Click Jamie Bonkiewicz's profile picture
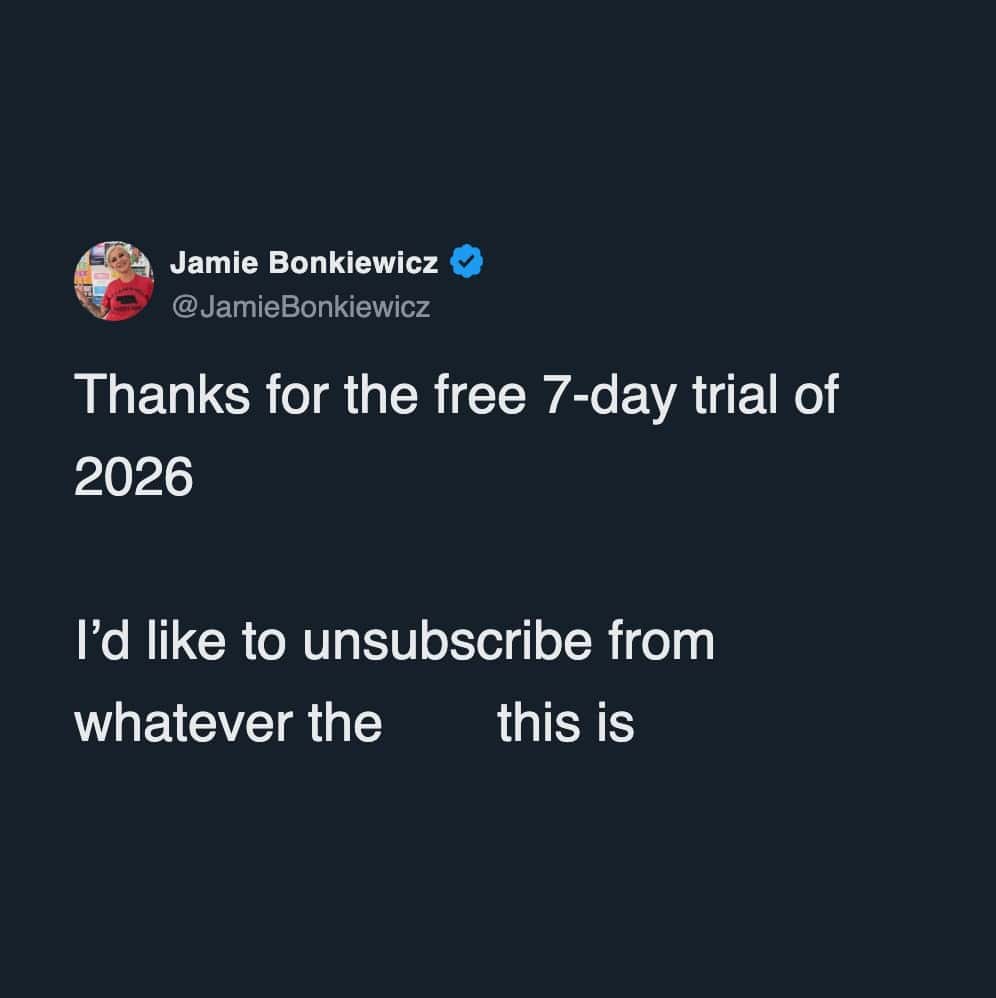The height and width of the screenshot is (998, 996). (113, 281)
